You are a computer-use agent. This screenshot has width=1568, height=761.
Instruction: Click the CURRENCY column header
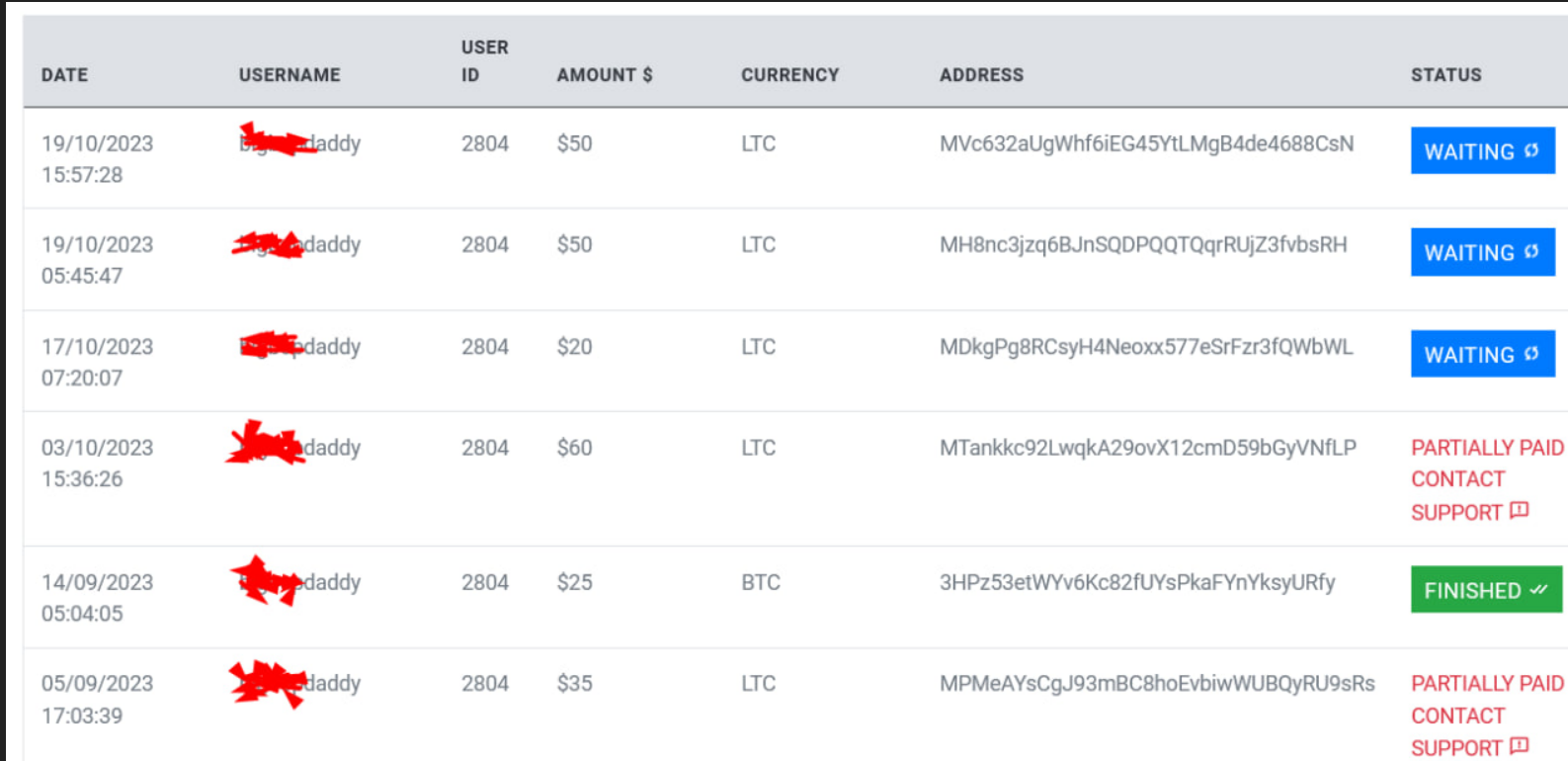[x=790, y=75]
